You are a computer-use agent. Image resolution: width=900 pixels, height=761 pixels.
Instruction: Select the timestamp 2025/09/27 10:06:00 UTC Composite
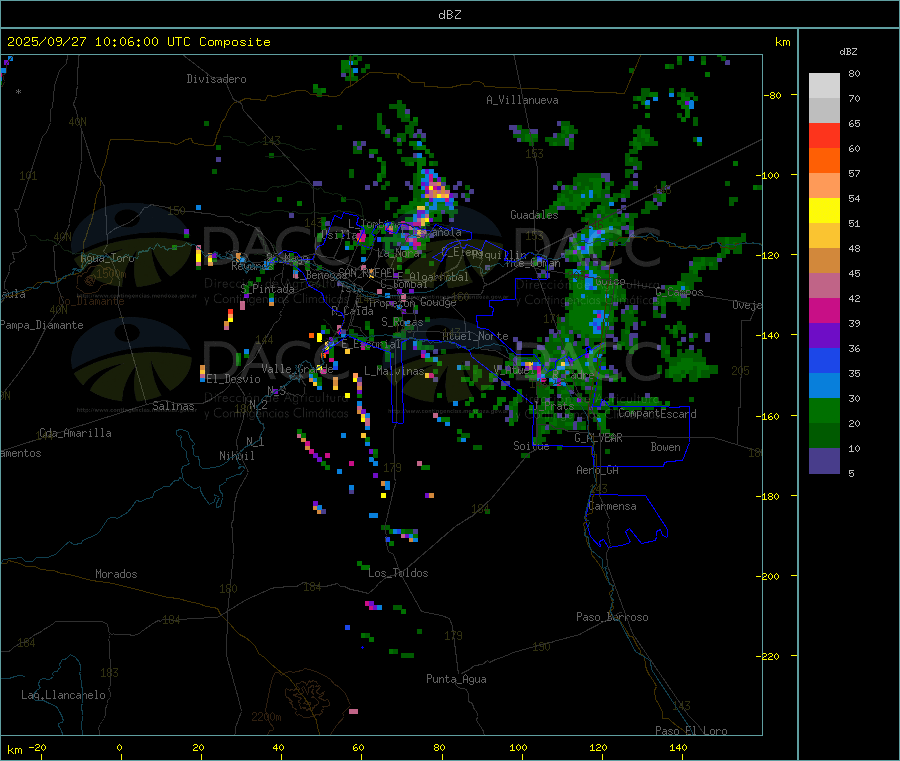pos(138,42)
